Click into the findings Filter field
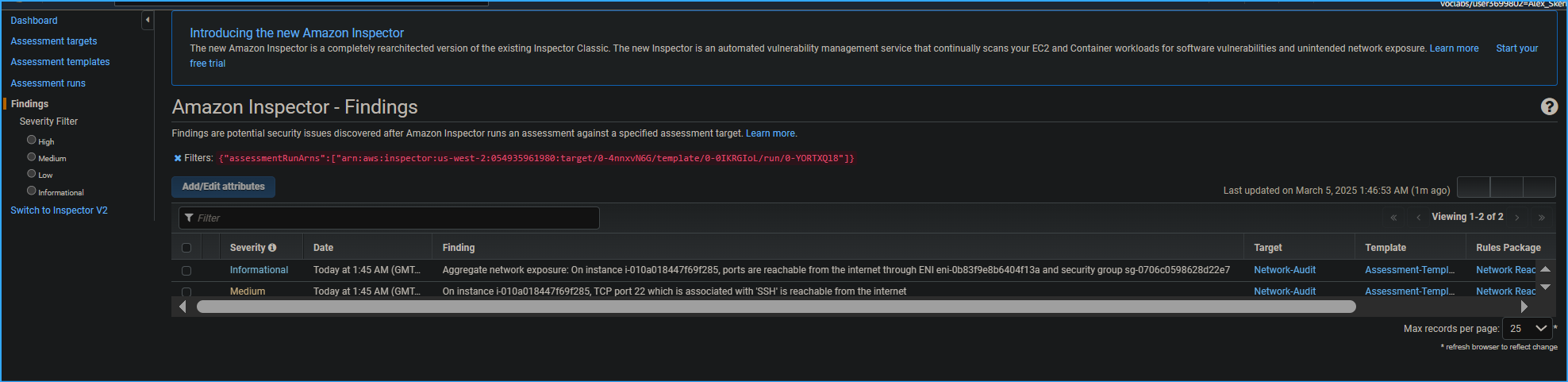The height and width of the screenshot is (382, 1568). (389, 218)
